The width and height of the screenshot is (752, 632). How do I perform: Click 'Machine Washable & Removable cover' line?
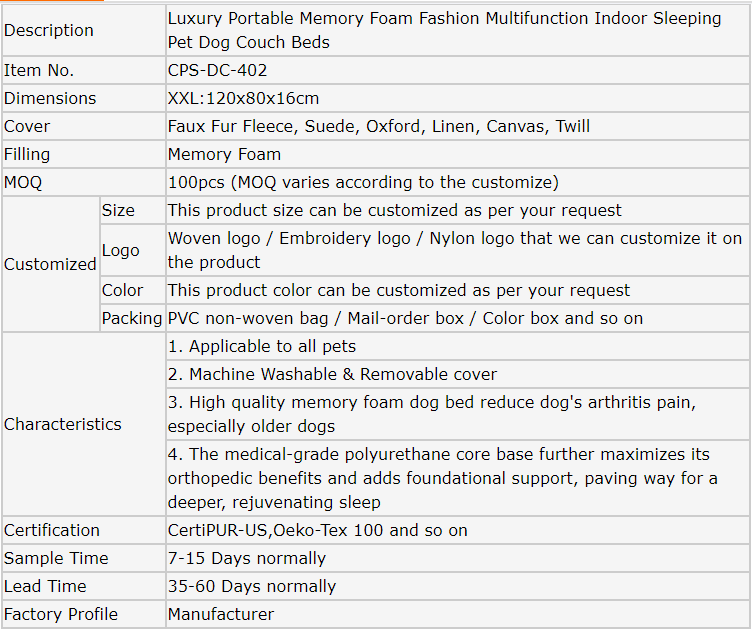coord(332,374)
